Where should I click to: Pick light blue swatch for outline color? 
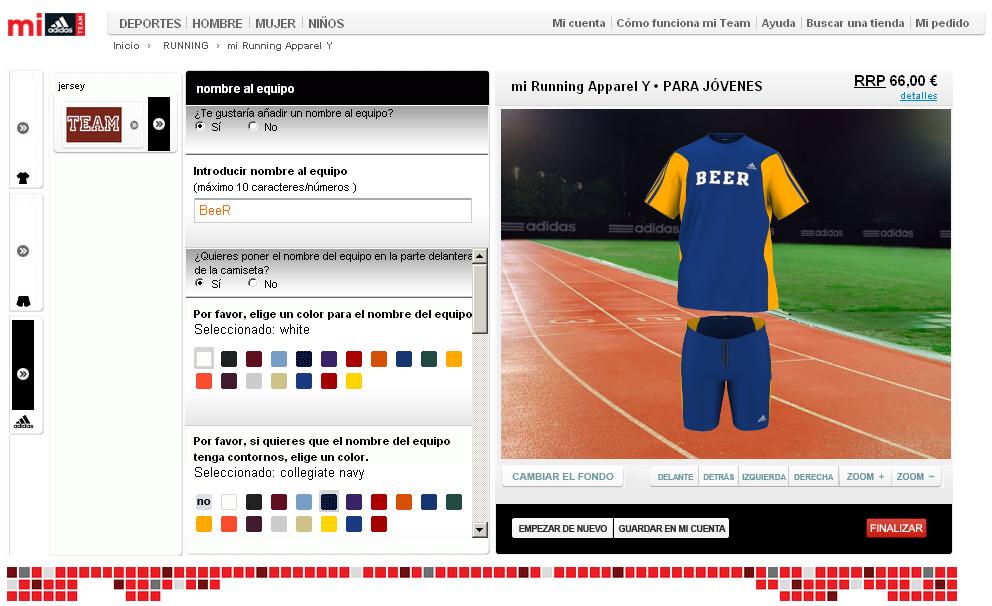coord(304,502)
